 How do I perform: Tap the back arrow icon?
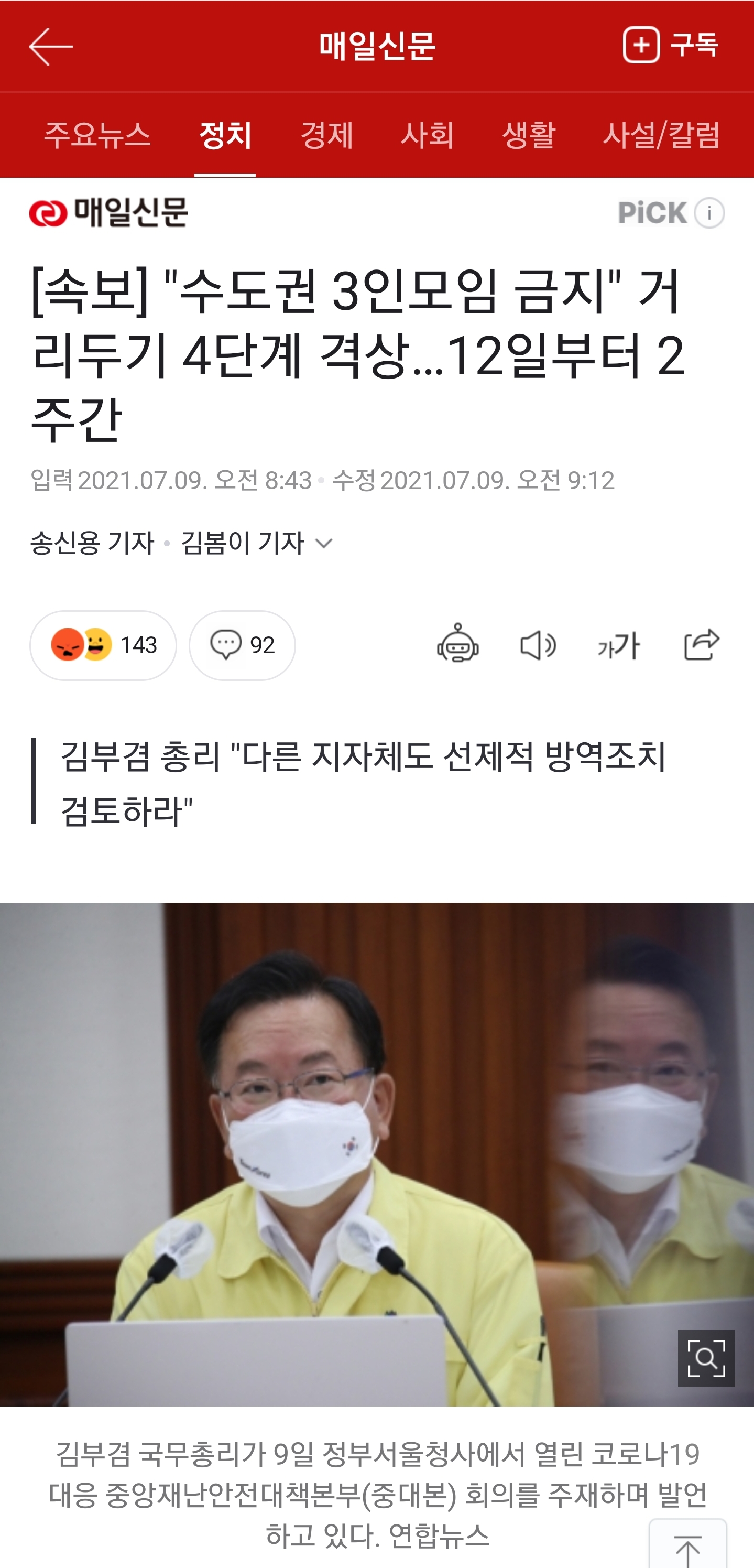pos(51,46)
